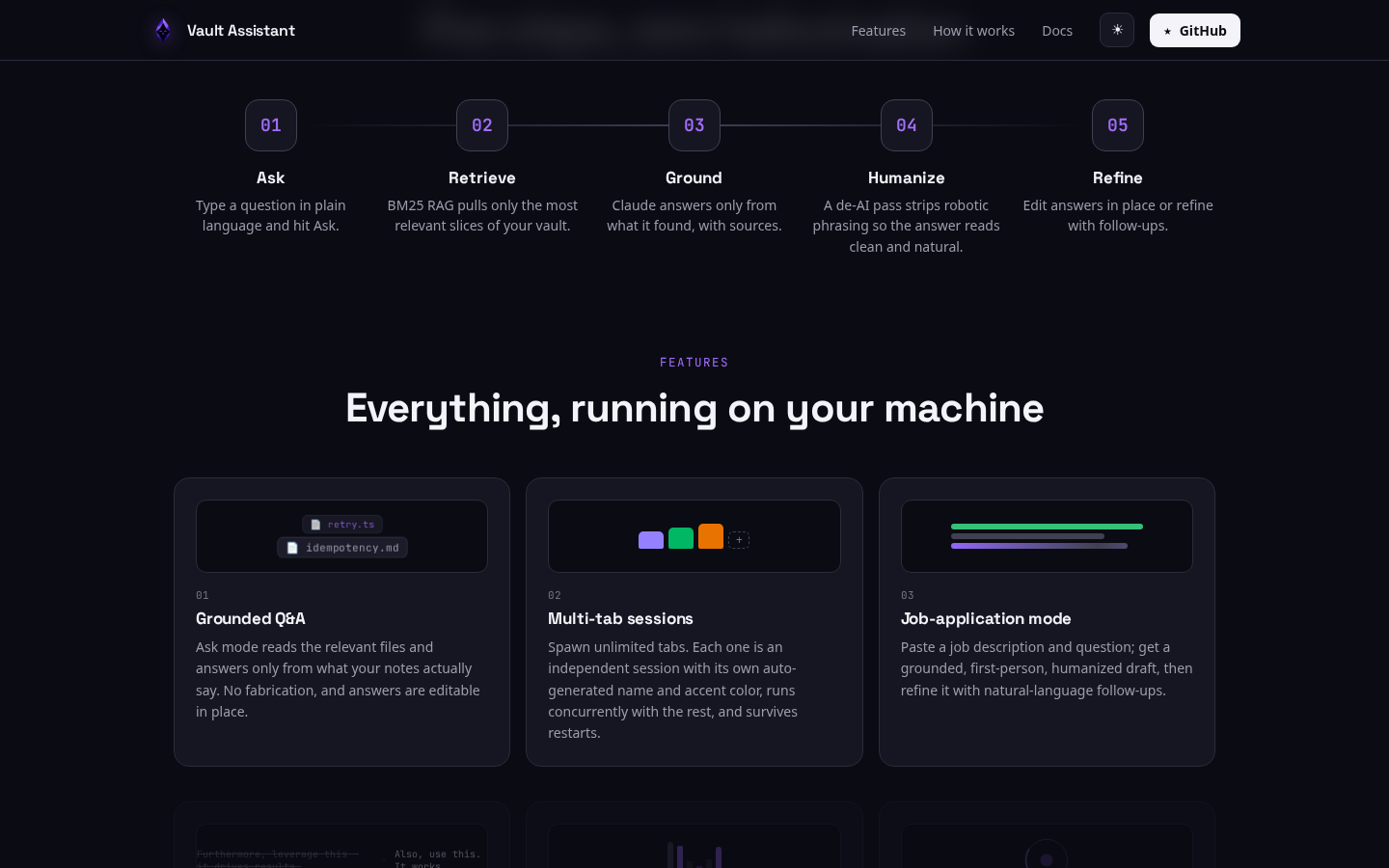This screenshot has width=1389, height=868.
Task: Click the 'A de-AI pass strips robotic' description
Action: (x=907, y=226)
